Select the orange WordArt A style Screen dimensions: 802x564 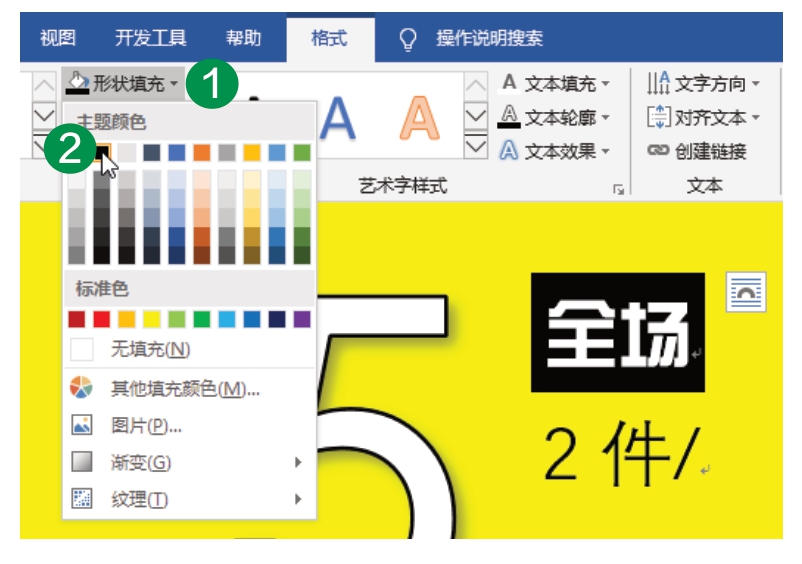[419, 119]
